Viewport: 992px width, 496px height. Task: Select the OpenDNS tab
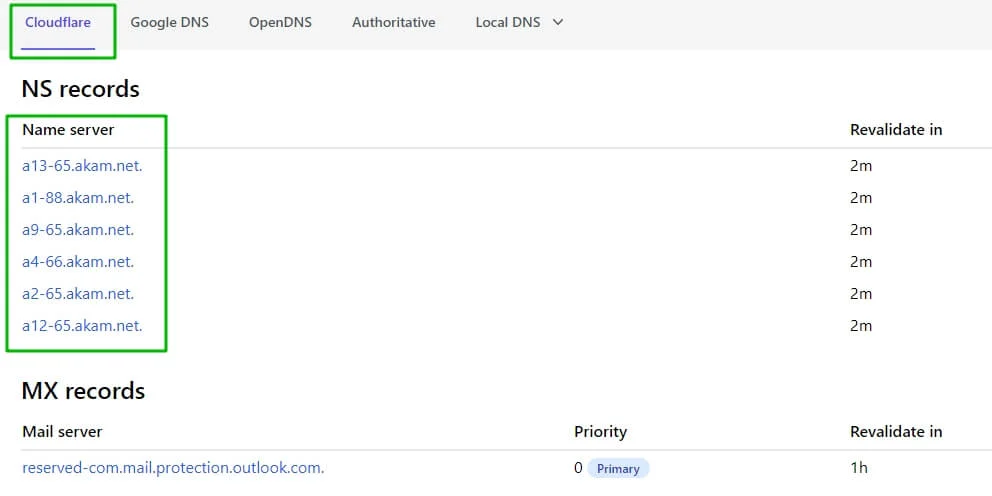[x=280, y=23]
